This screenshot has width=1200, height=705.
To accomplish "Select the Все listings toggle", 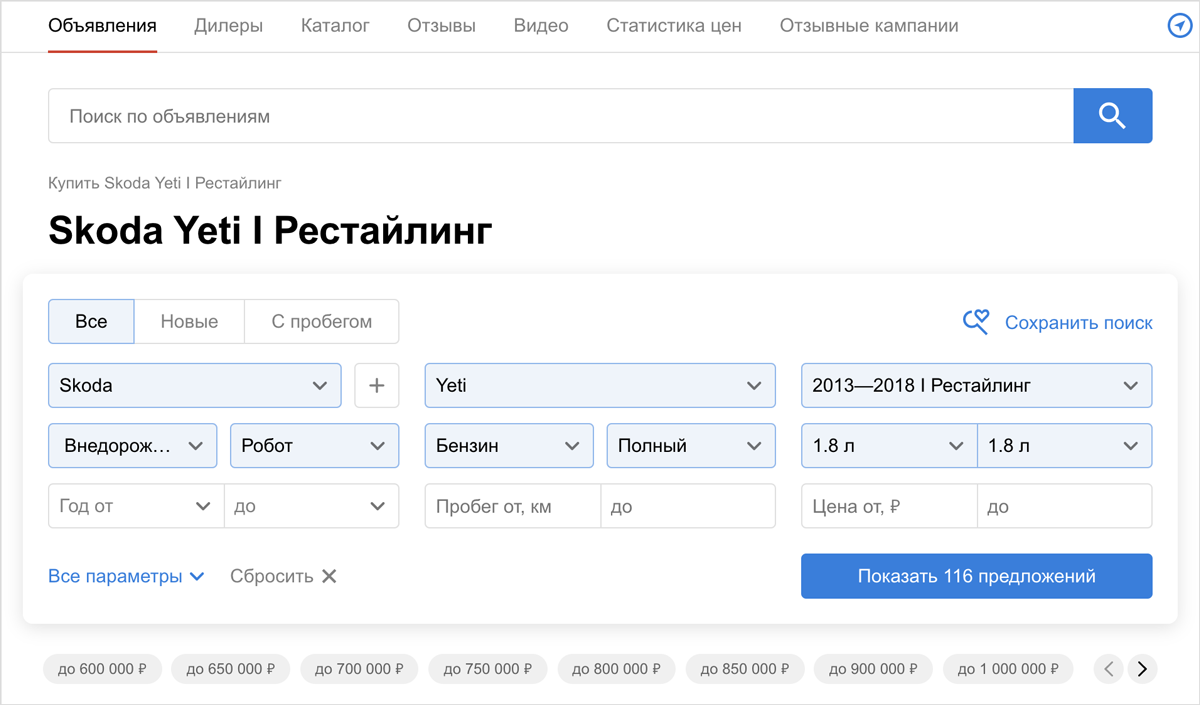I will (91, 322).
